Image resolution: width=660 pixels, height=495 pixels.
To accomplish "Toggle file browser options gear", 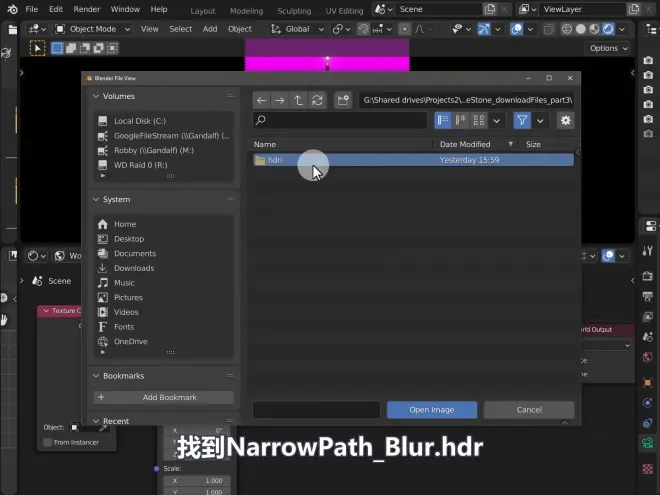I will tap(566, 120).
